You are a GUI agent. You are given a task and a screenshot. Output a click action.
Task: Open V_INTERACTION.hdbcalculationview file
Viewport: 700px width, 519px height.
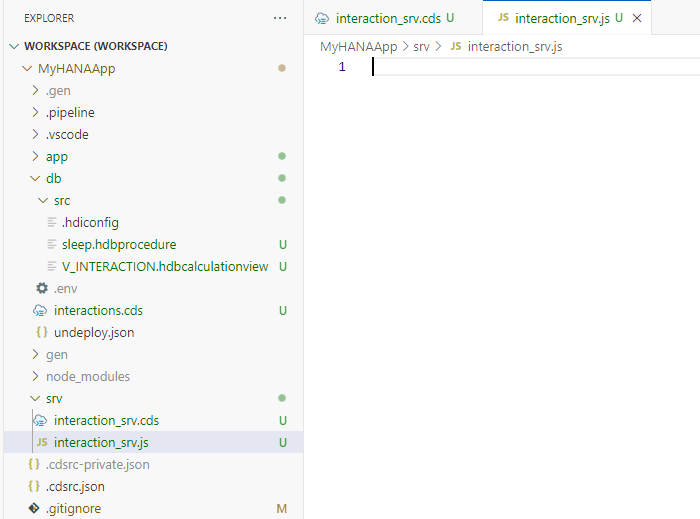165,266
